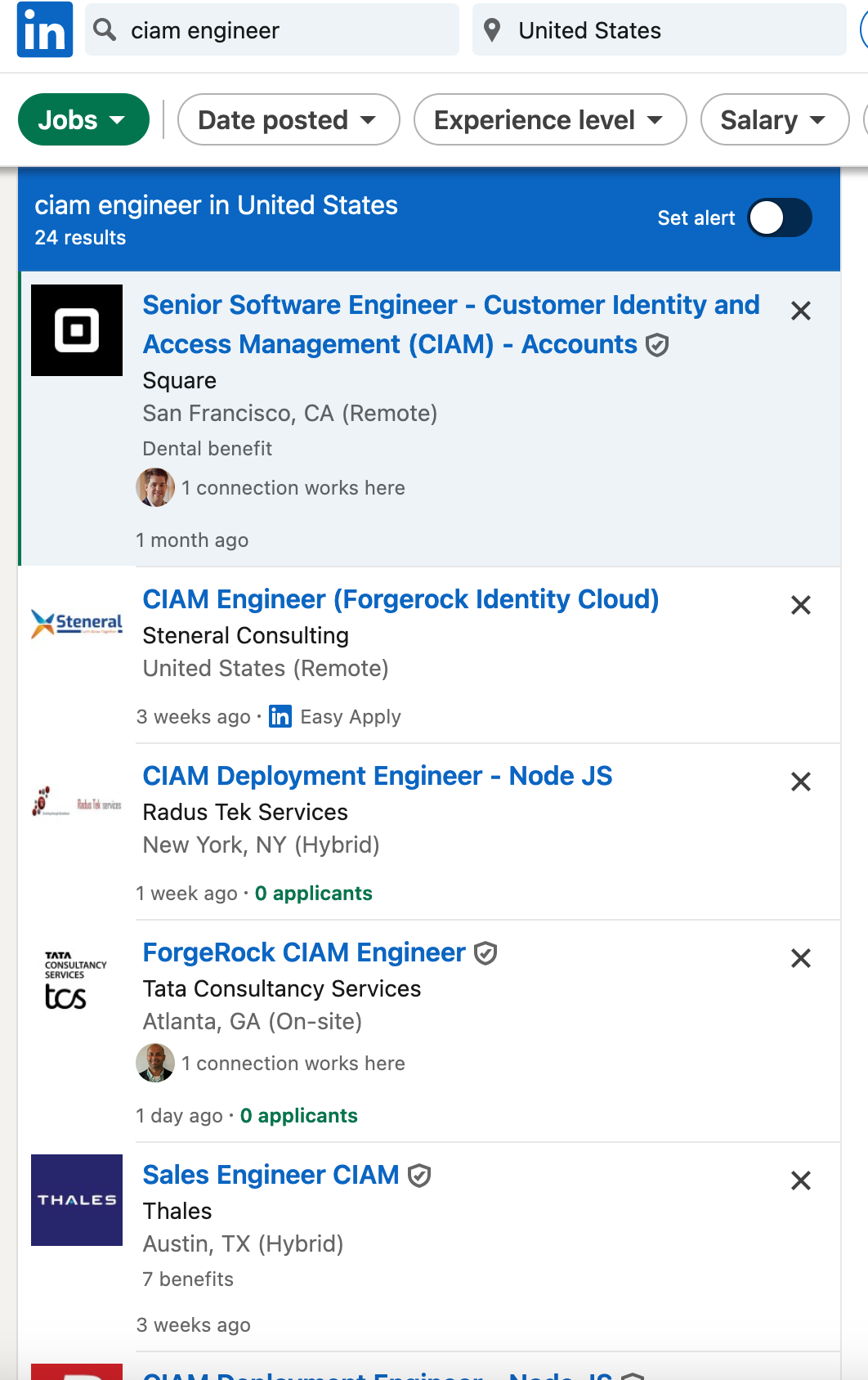The height and width of the screenshot is (1380, 868).
Task: Click the LinkedIn Easy Apply icon
Action: [x=280, y=716]
